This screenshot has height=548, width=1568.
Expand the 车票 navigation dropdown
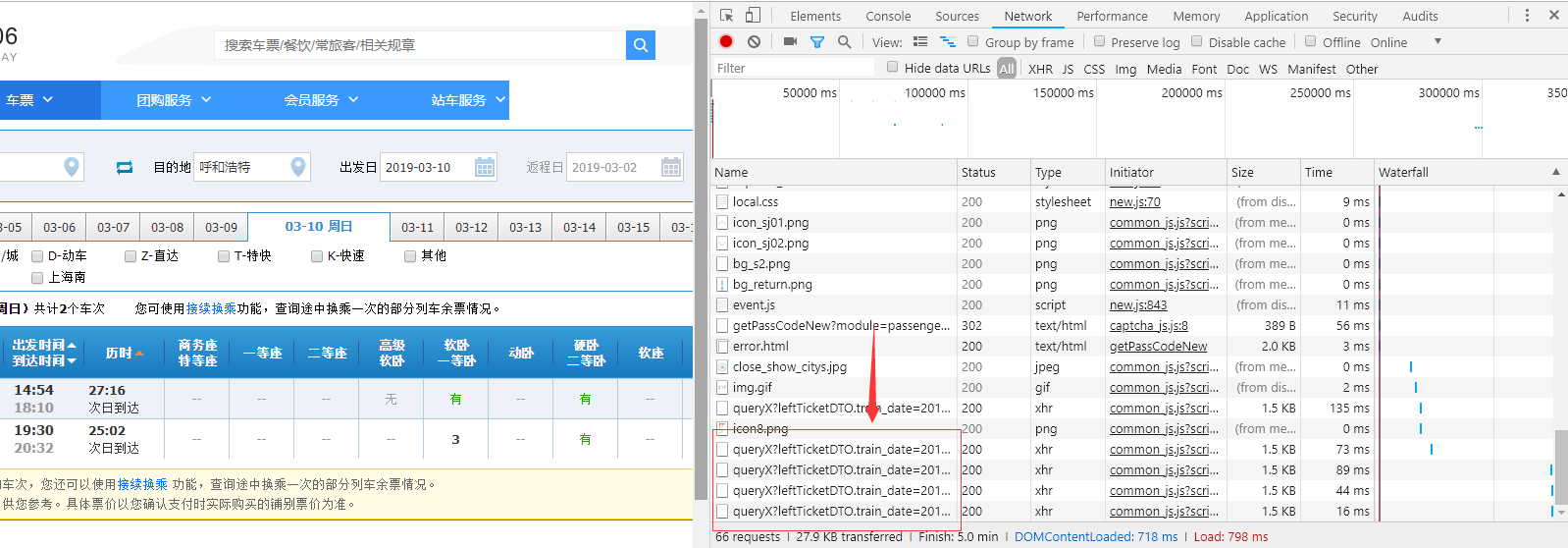[x=29, y=100]
